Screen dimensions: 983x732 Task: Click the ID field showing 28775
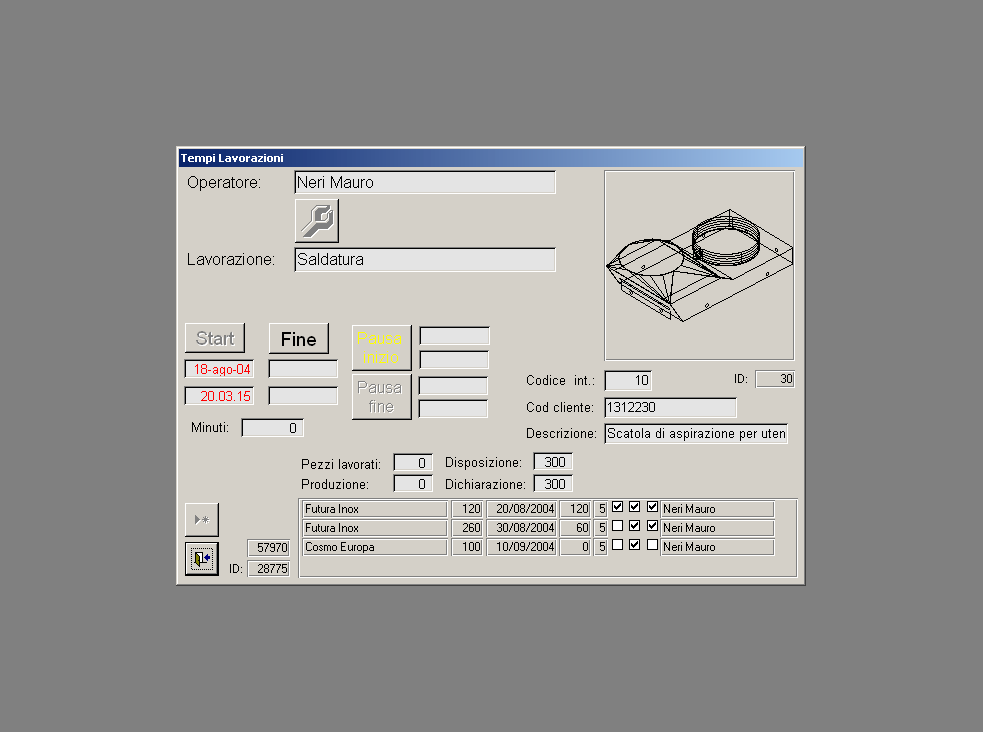(x=268, y=568)
